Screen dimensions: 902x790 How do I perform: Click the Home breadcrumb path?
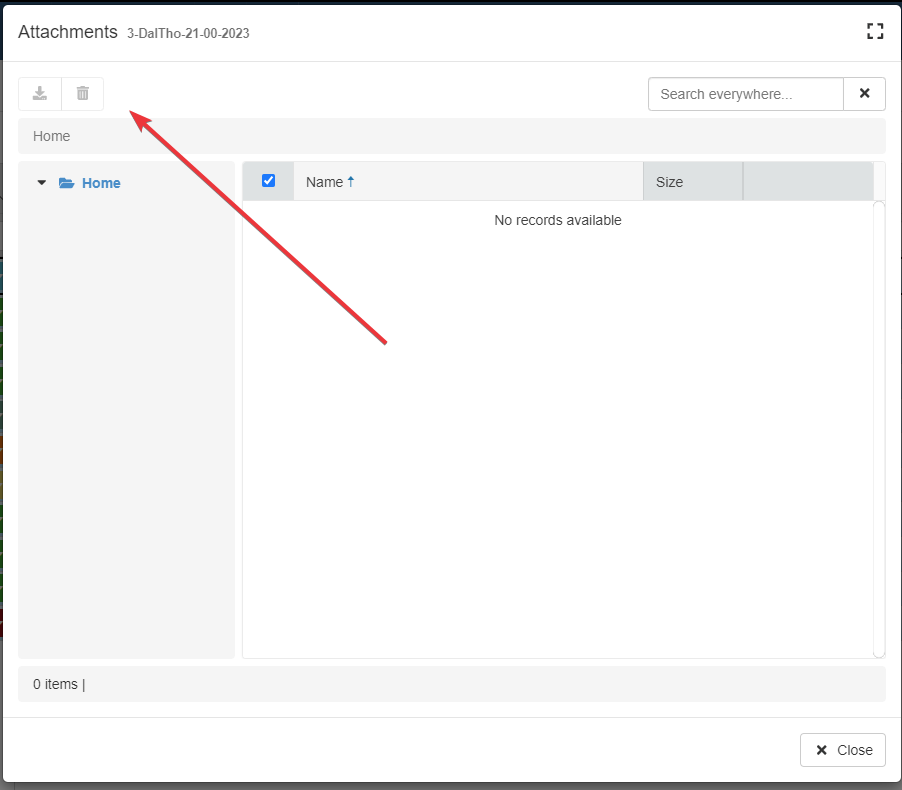(52, 136)
